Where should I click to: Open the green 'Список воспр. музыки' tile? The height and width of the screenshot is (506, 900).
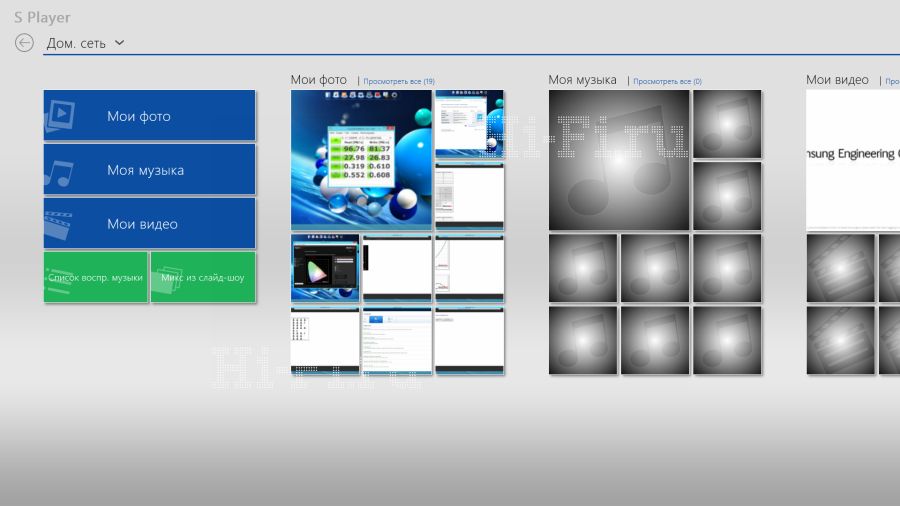[x=96, y=277]
